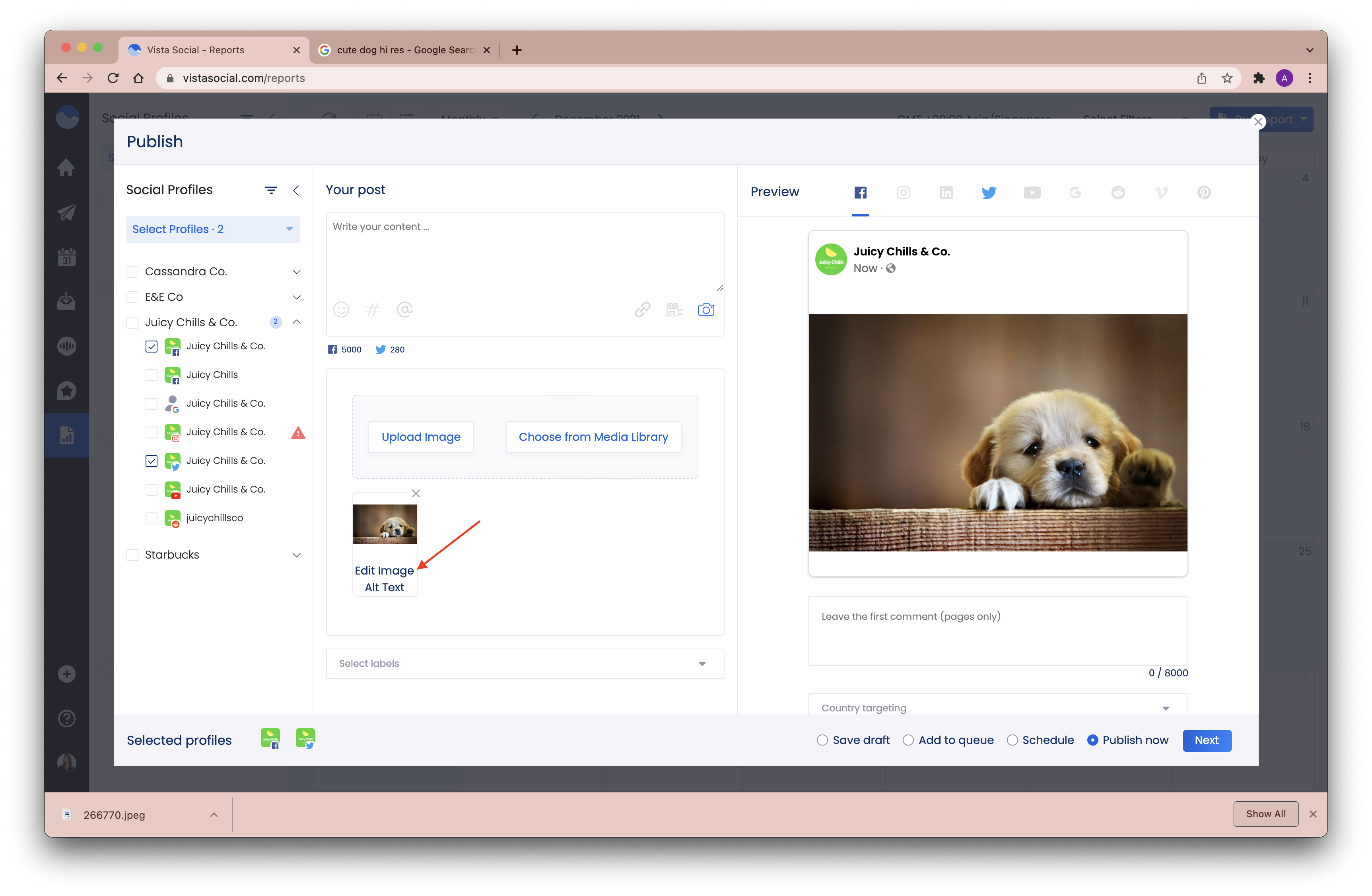Switch preview to the Facebook tab
The image size is (1372, 896).
tap(860, 193)
